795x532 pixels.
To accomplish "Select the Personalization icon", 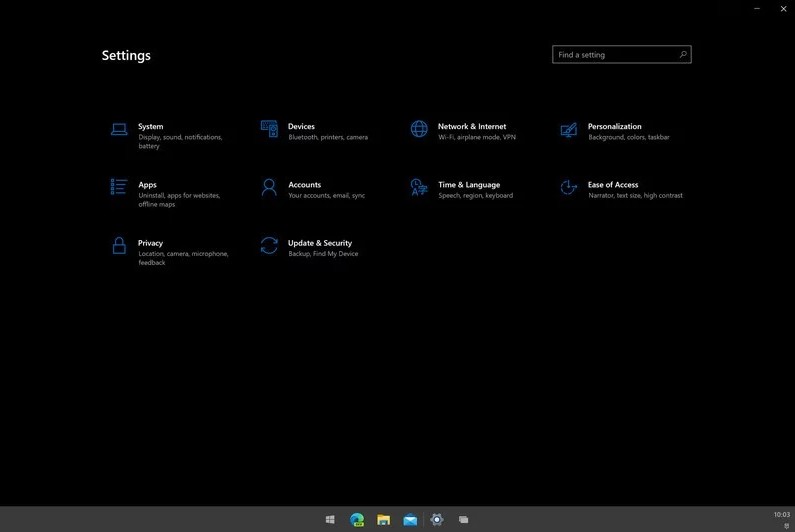I will click(569, 129).
